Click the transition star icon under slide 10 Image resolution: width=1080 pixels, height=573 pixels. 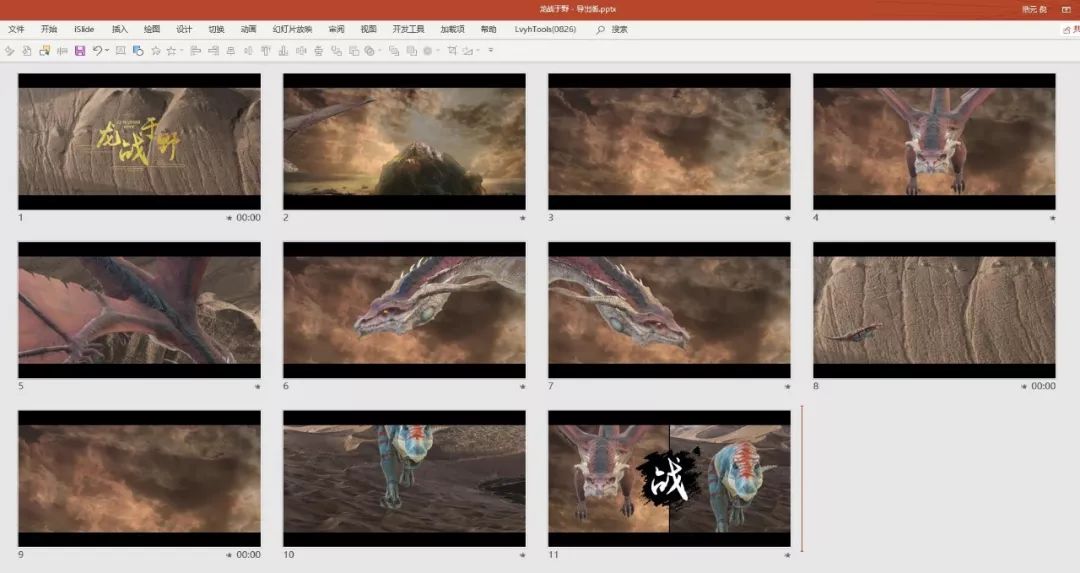(522, 555)
